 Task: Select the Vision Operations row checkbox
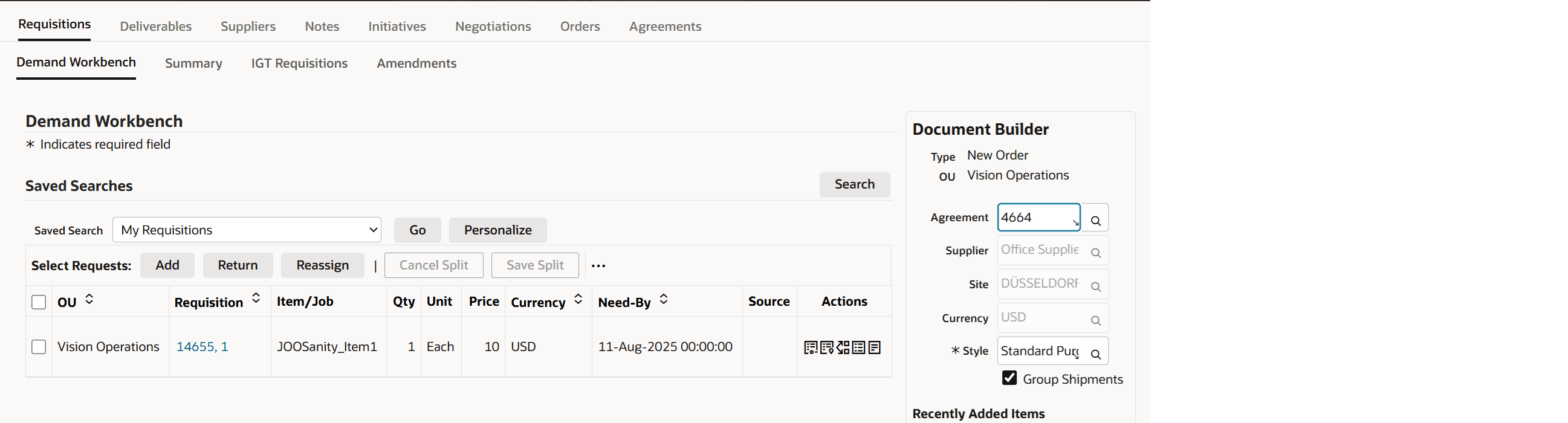(38, 347)
